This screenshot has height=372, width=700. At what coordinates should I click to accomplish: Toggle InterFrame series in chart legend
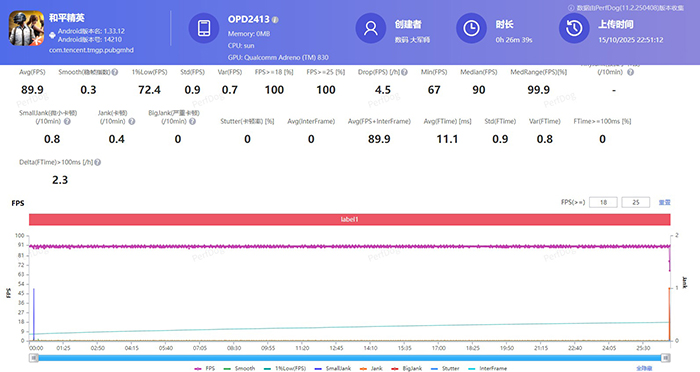488,368
